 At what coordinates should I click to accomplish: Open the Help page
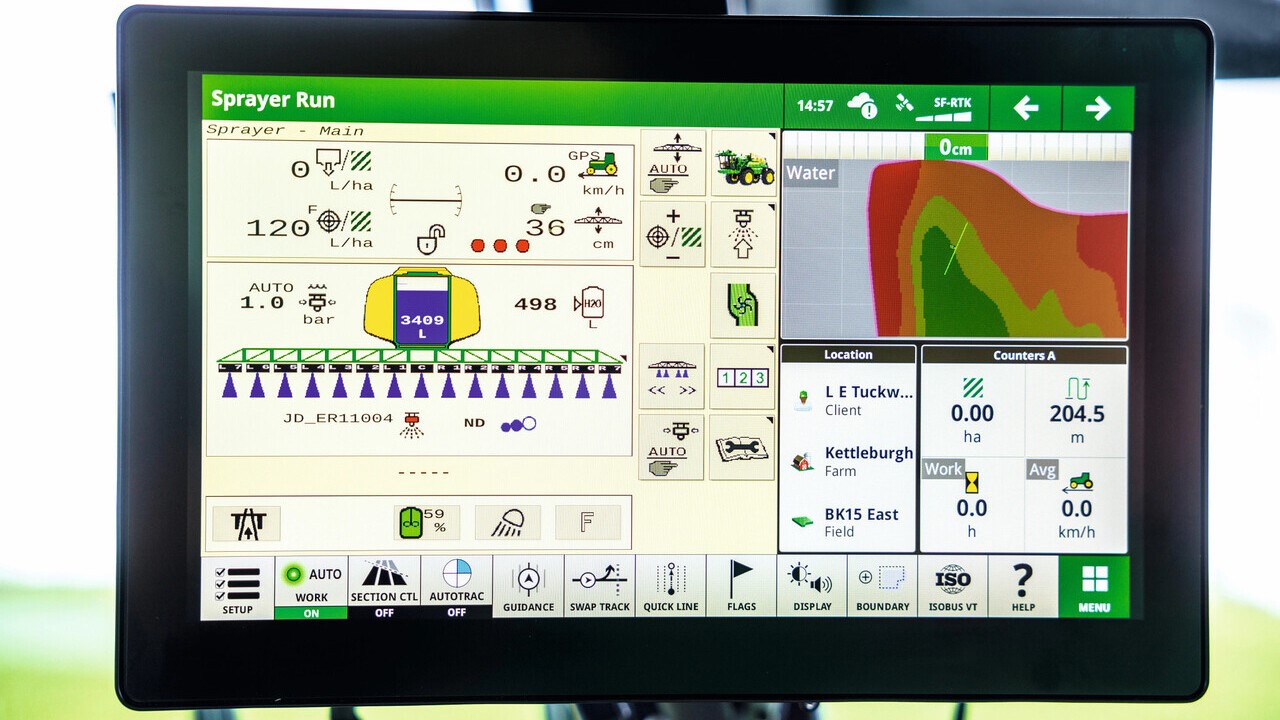click(1023, 588)
